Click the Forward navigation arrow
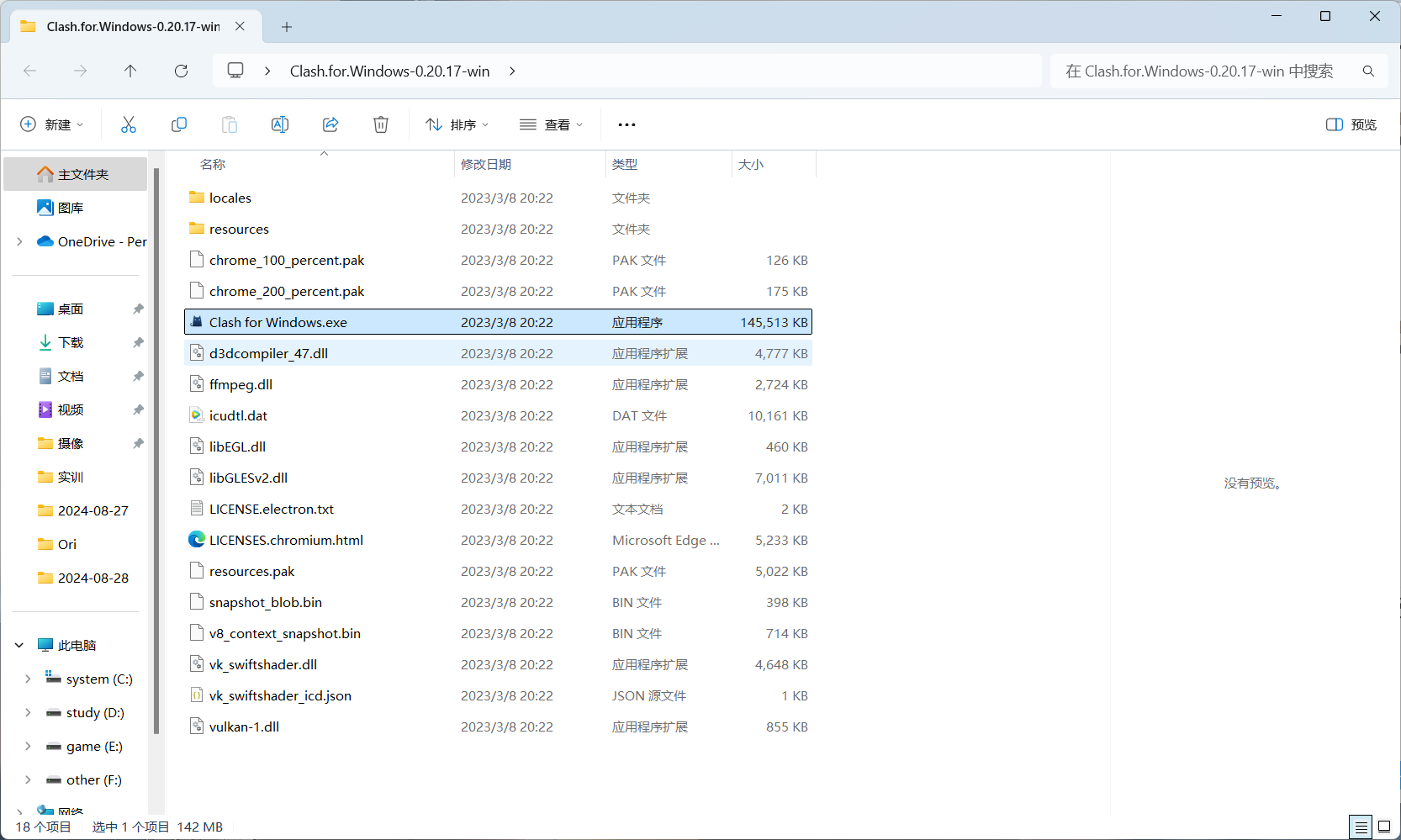This screenshot has width=1401, height=840. click(x=80, y=71)
